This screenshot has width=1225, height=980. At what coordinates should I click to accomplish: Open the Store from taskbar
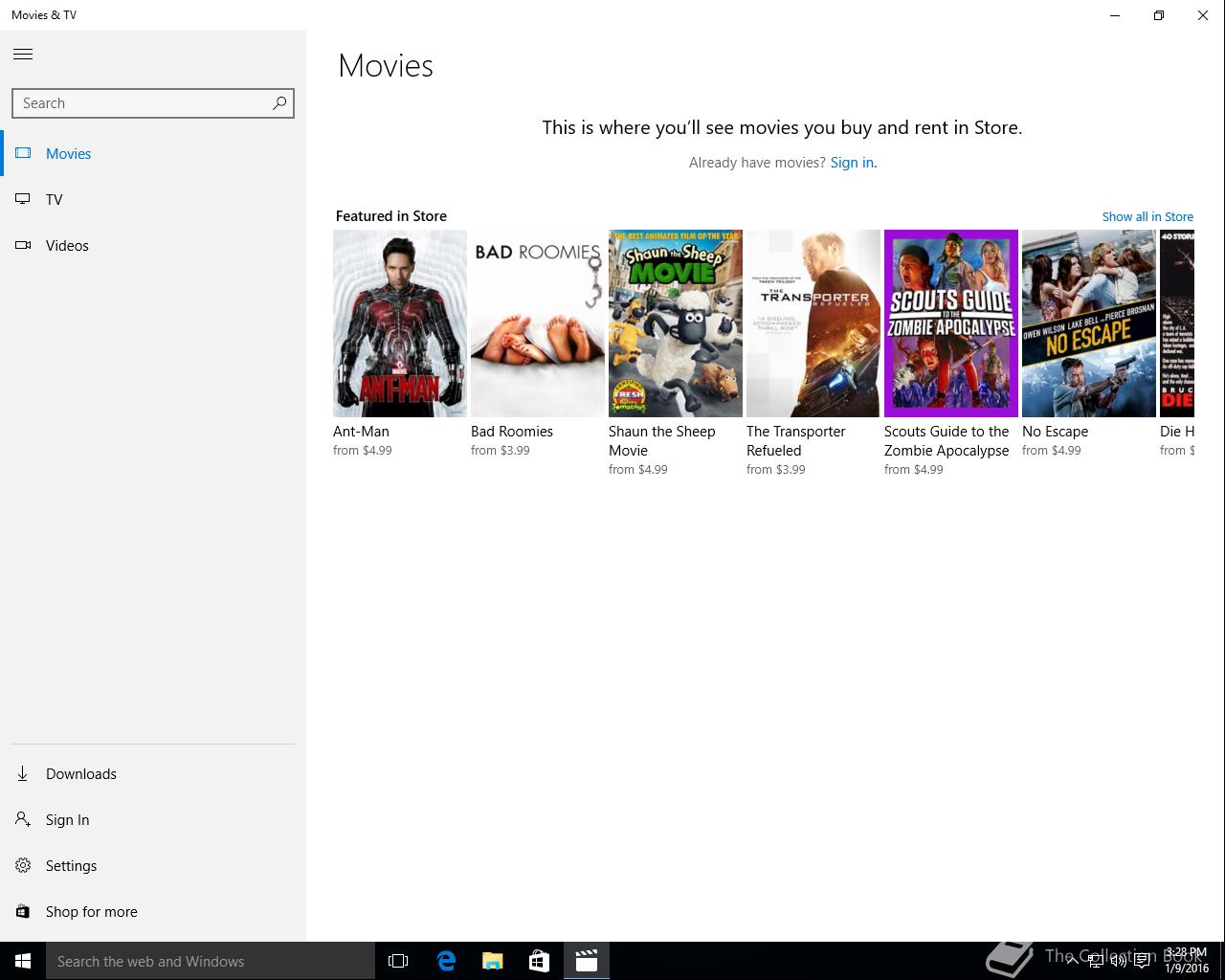coord(540,961)
